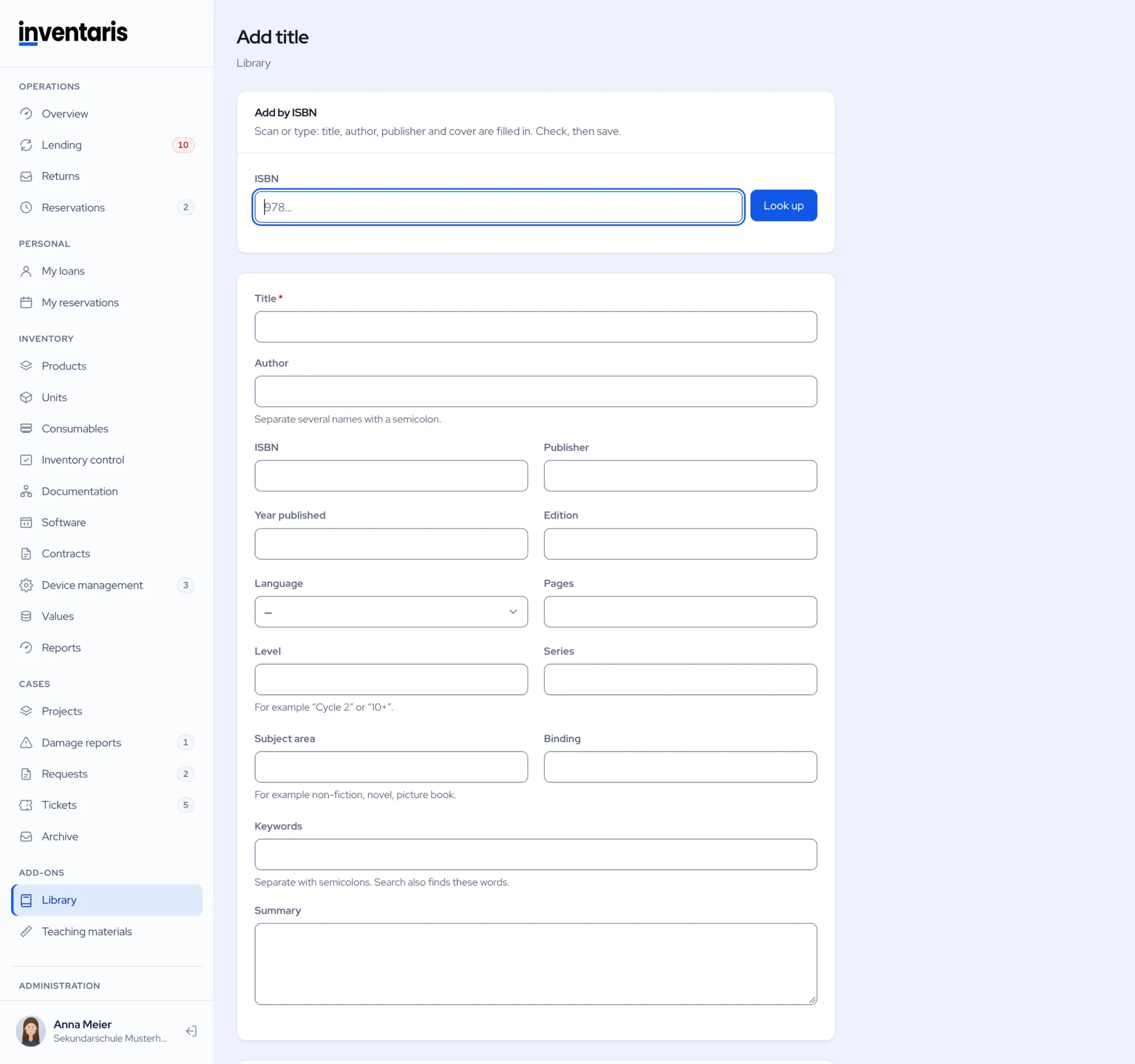Screen dimensions: 1135x1064
Task: Select the Inventory control checkbox icon
Action: 26,460
